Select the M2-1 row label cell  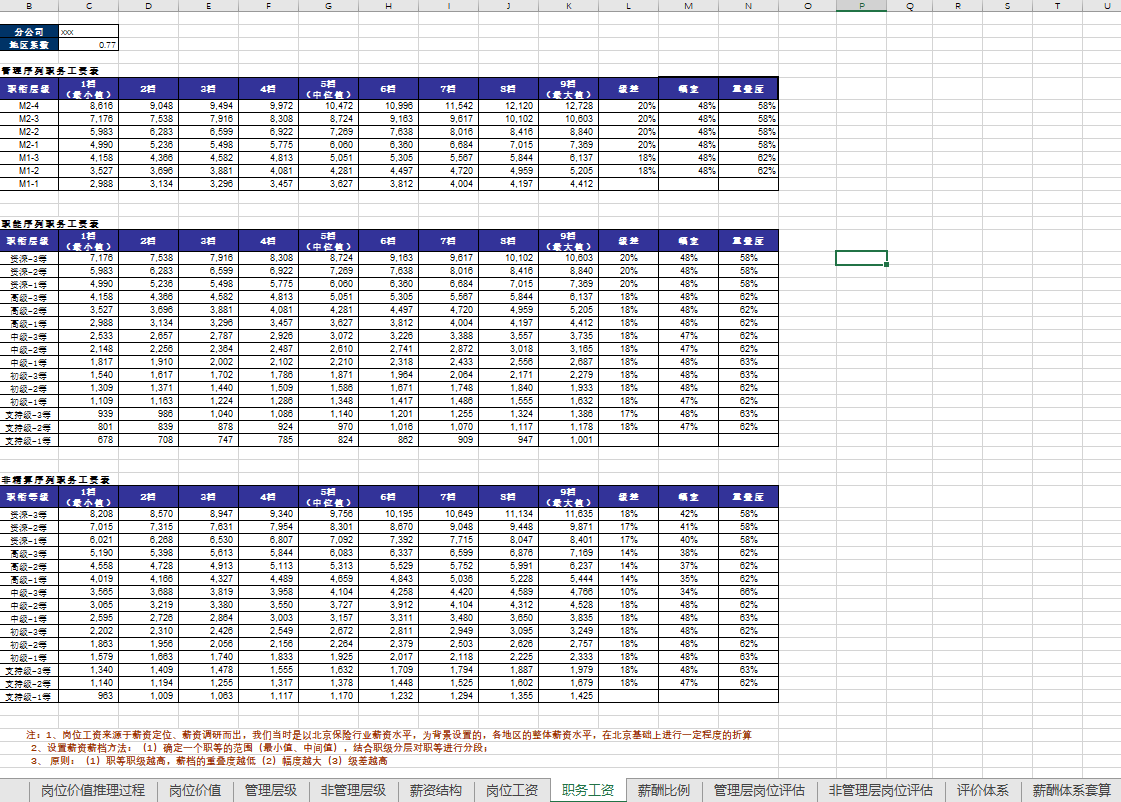[29, 144]
